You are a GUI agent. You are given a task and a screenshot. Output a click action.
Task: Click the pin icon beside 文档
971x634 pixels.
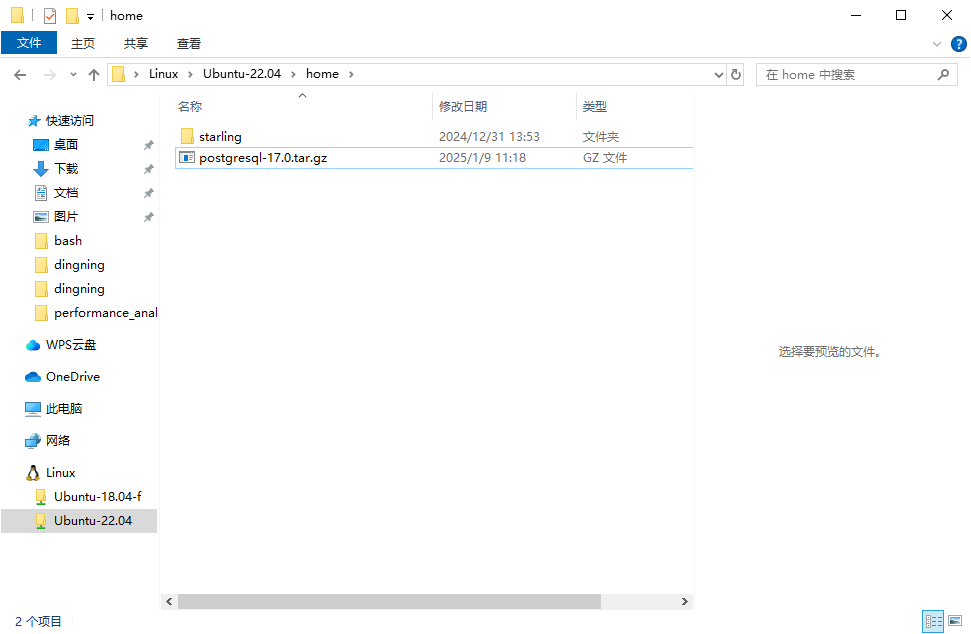(x=149, y=193)
